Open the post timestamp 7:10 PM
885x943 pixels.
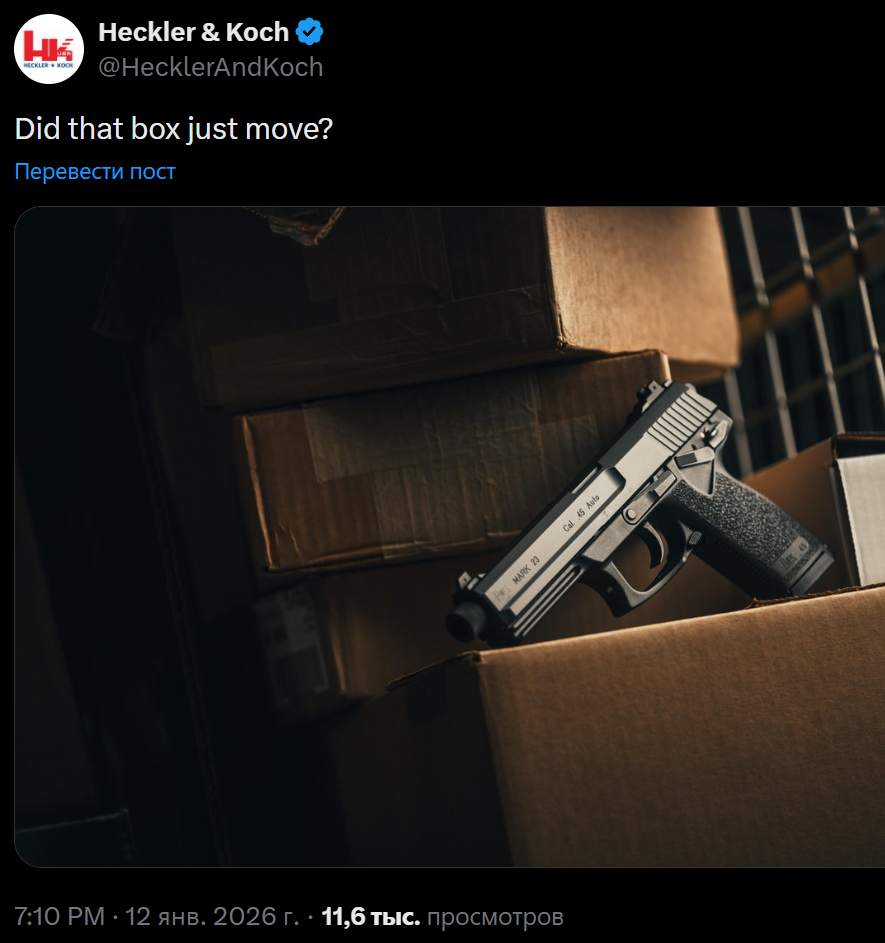point(59,917)
